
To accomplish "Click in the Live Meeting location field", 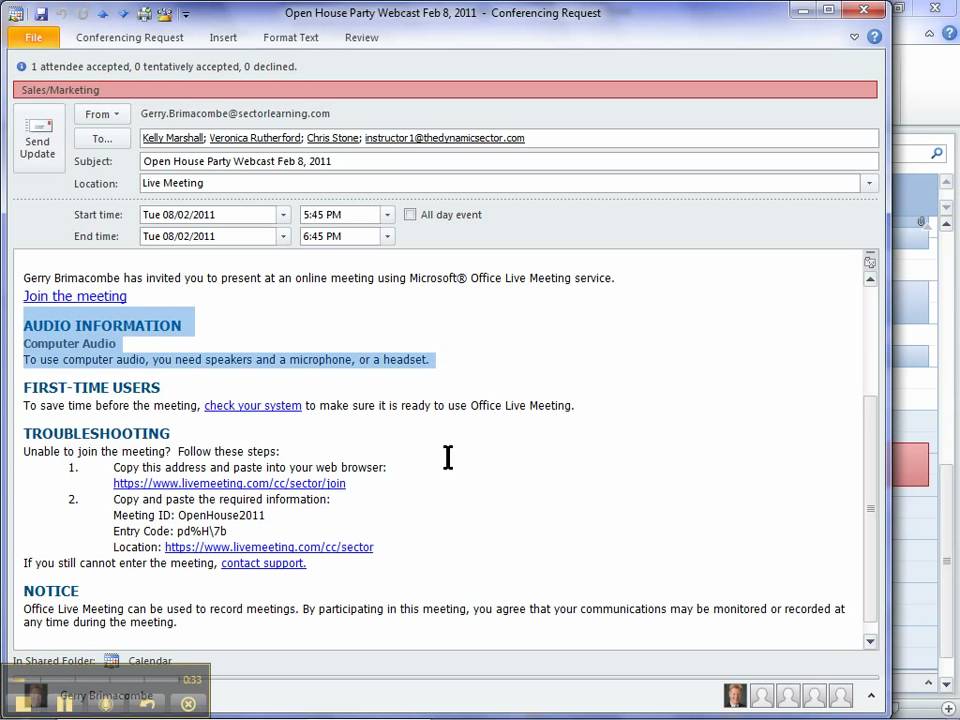I will tap(500, 183).
